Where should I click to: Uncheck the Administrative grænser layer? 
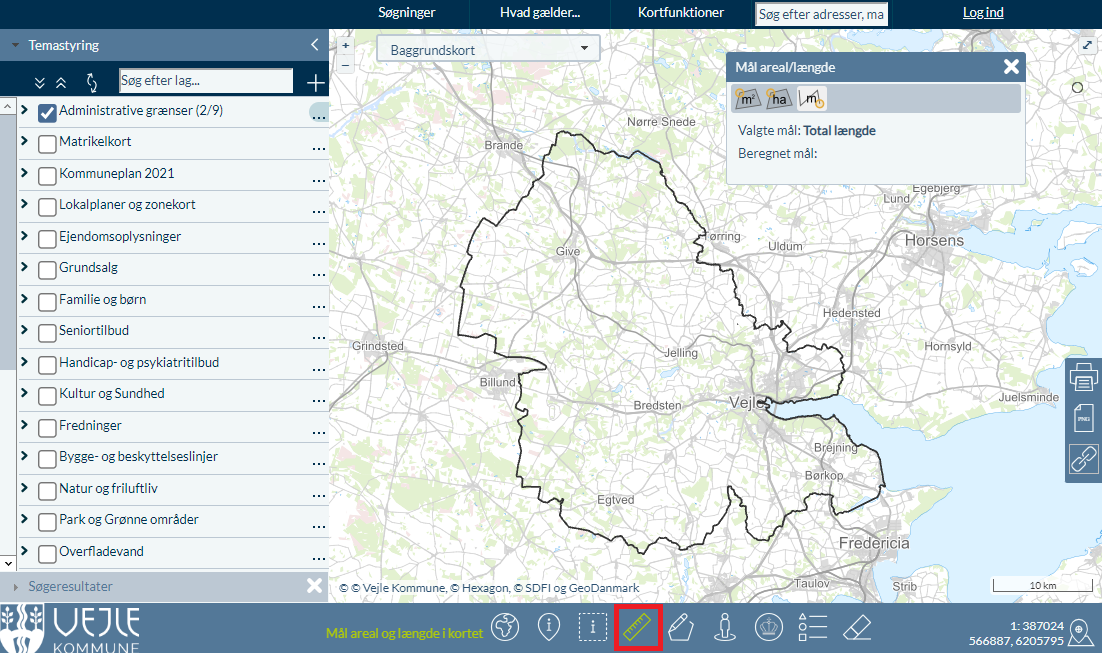(x=46, y=112)
